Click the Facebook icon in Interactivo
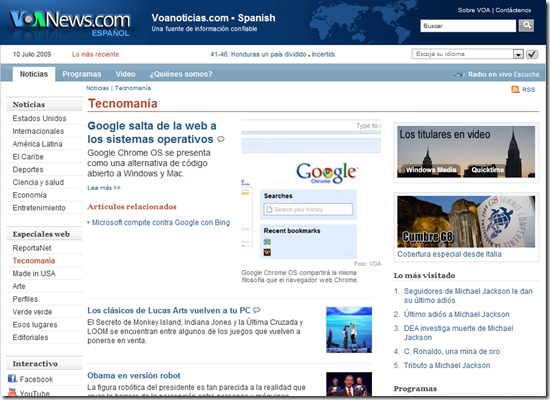Image resolution: width=550 pixels, height=400 pixels. 12,379
